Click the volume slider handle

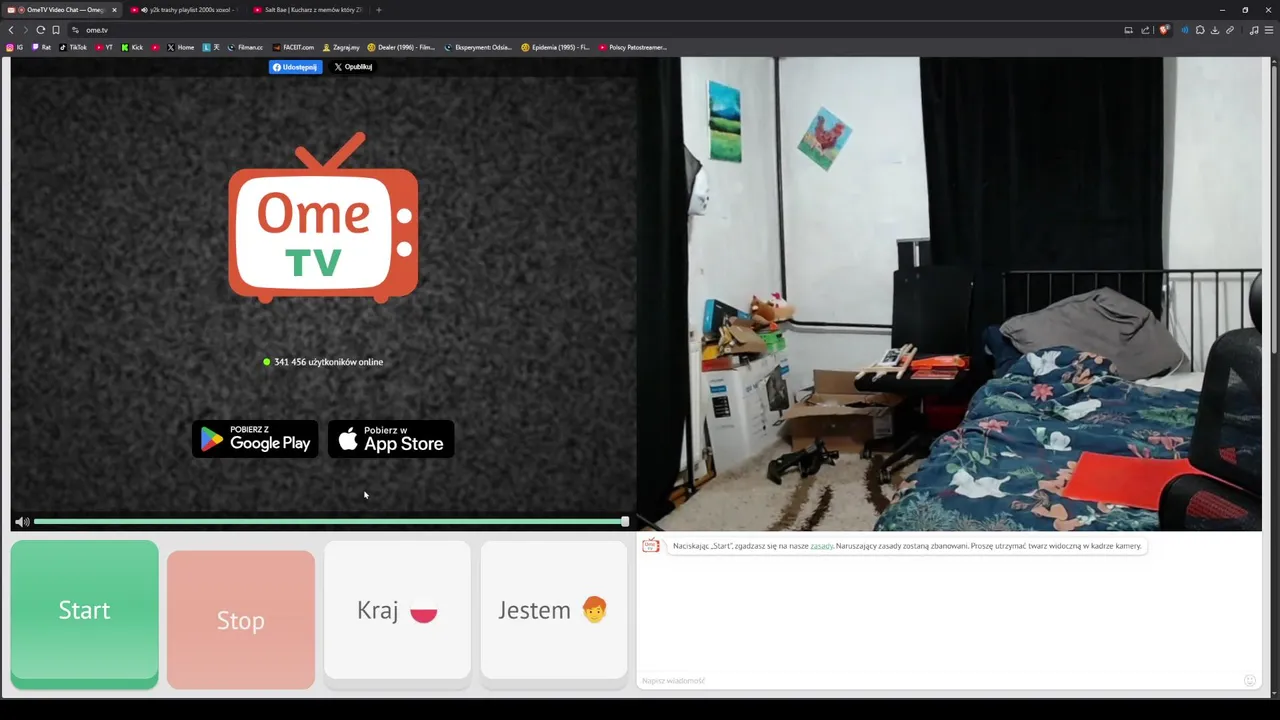click(625, 522)
